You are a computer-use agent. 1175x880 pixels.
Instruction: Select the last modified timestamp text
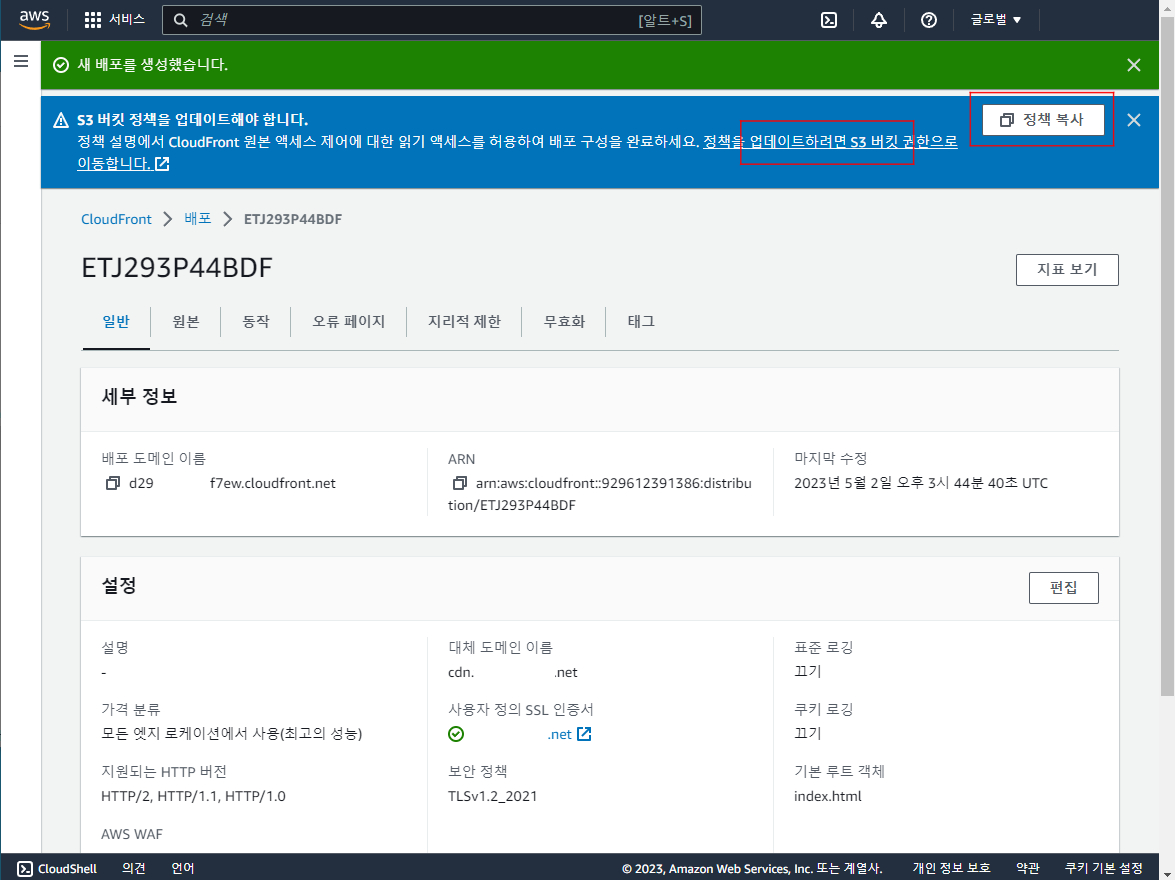point(921,483)
